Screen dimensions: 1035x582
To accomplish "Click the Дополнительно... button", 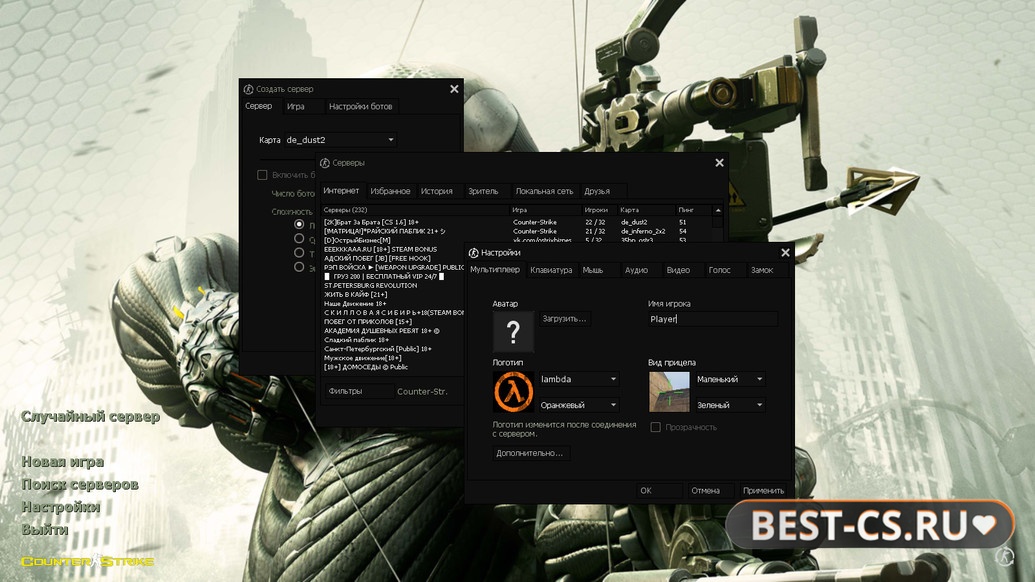I will click(530, 453).
